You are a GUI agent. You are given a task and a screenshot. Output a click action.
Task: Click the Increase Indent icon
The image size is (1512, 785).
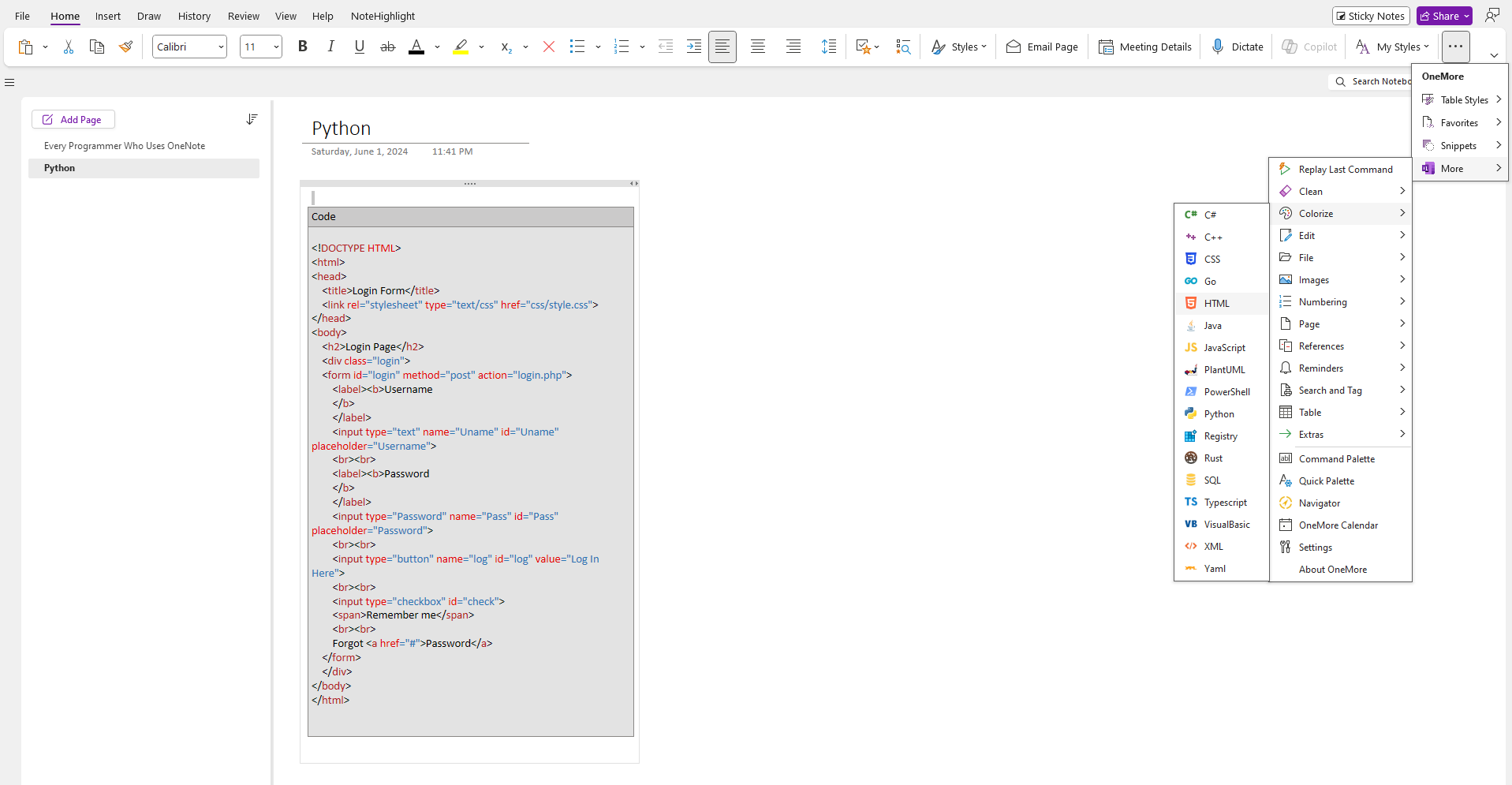[x=693, y=47]
